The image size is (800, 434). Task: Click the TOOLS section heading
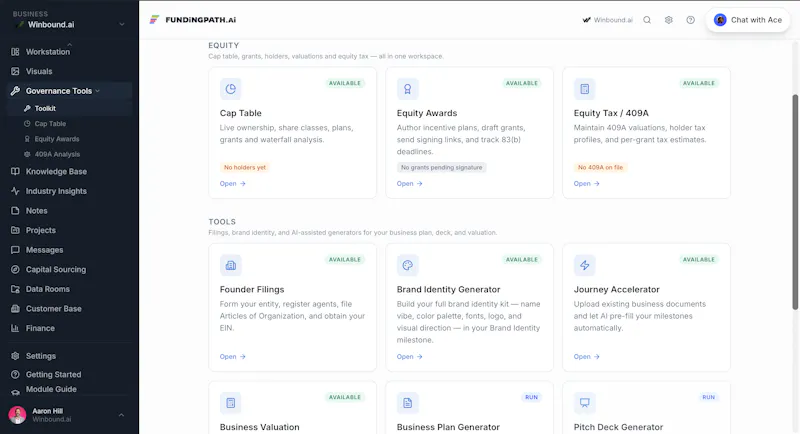(222, 222)
